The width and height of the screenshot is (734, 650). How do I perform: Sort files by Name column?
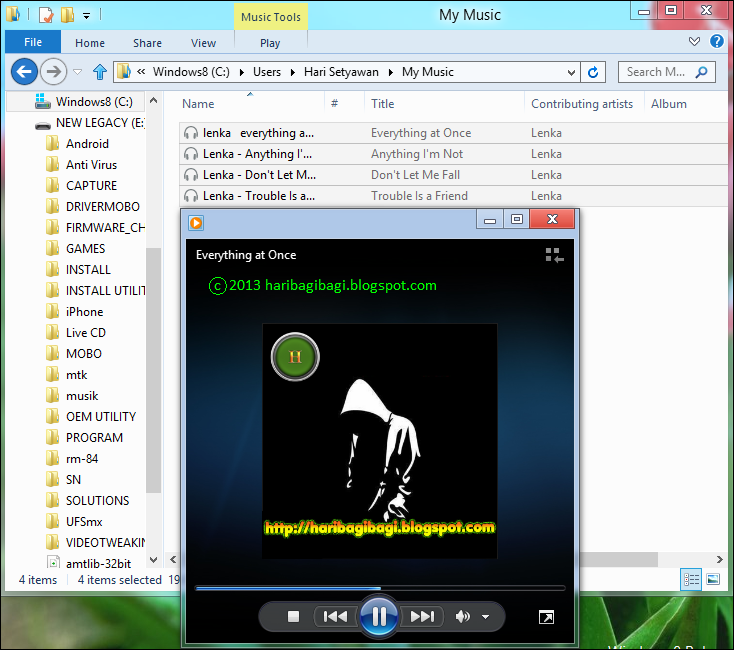click(x=198, y=104)
